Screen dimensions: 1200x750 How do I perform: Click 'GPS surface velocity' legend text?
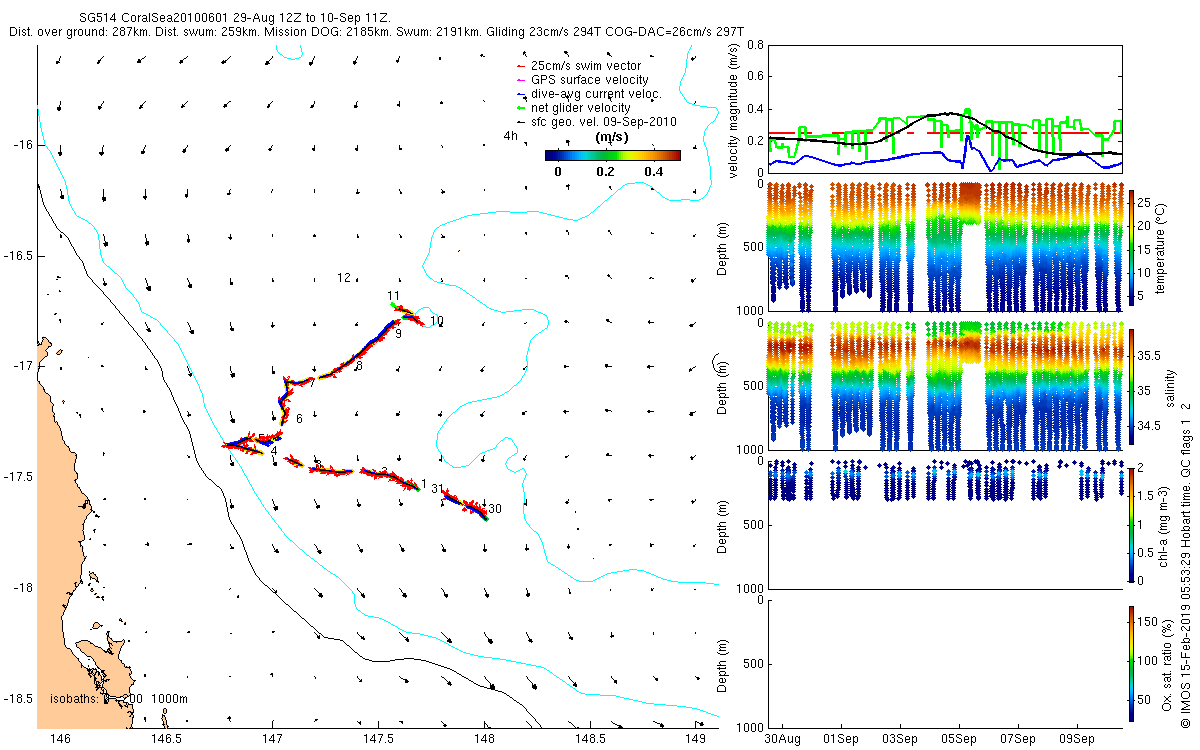[x=589, y=80]
